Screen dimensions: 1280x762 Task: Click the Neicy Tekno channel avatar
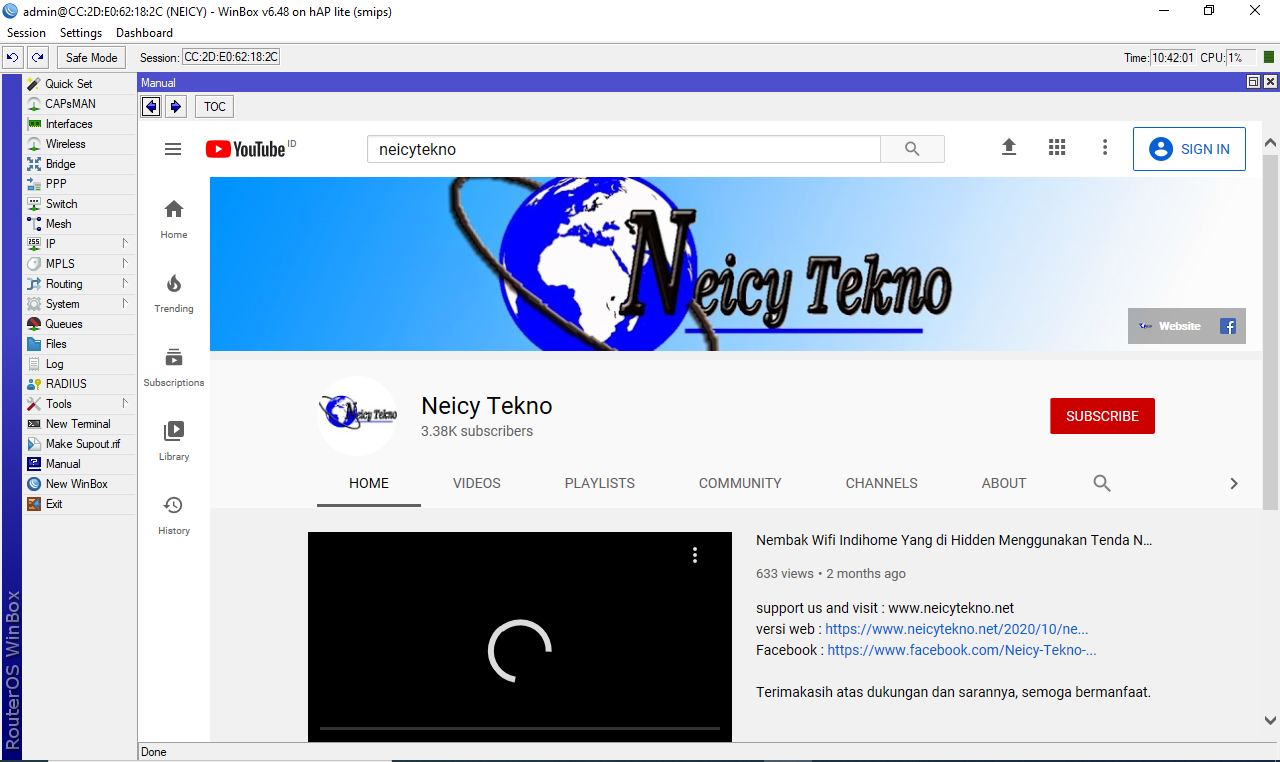coord(357,416)
